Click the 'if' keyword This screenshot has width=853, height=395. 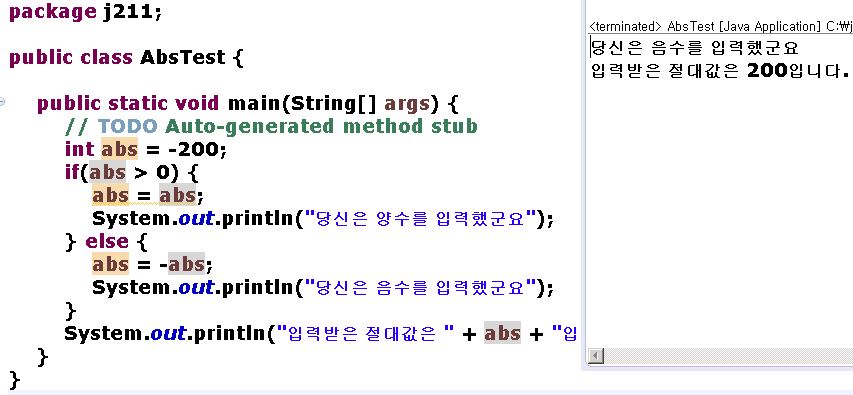click(73, 172)
